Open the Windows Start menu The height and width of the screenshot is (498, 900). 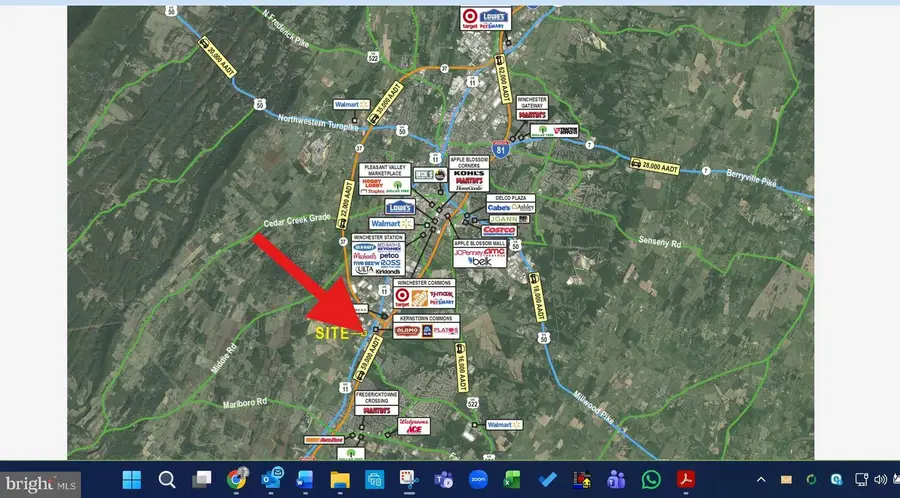pos(131,480)
